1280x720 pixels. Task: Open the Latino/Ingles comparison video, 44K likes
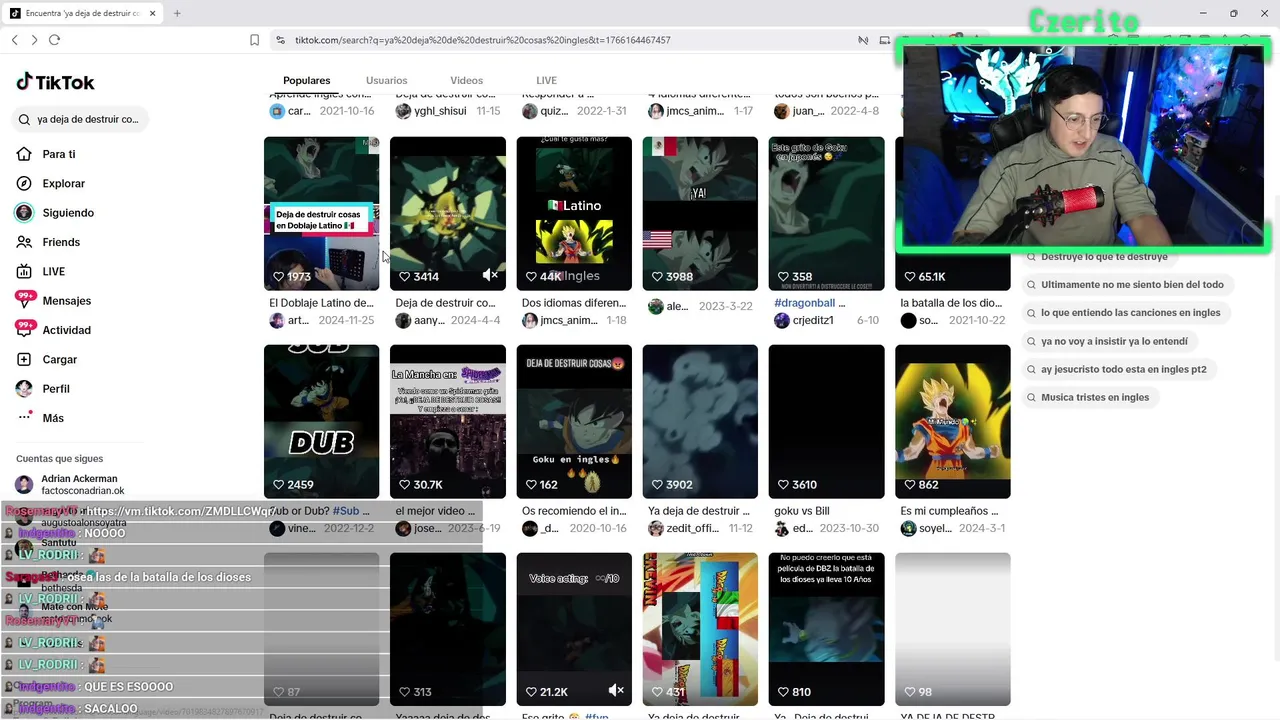click(574, 213)
